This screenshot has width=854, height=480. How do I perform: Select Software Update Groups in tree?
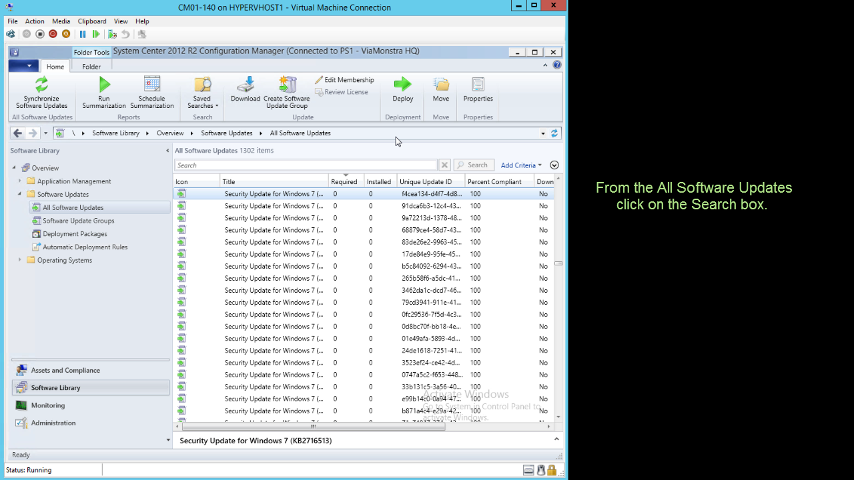78,220
